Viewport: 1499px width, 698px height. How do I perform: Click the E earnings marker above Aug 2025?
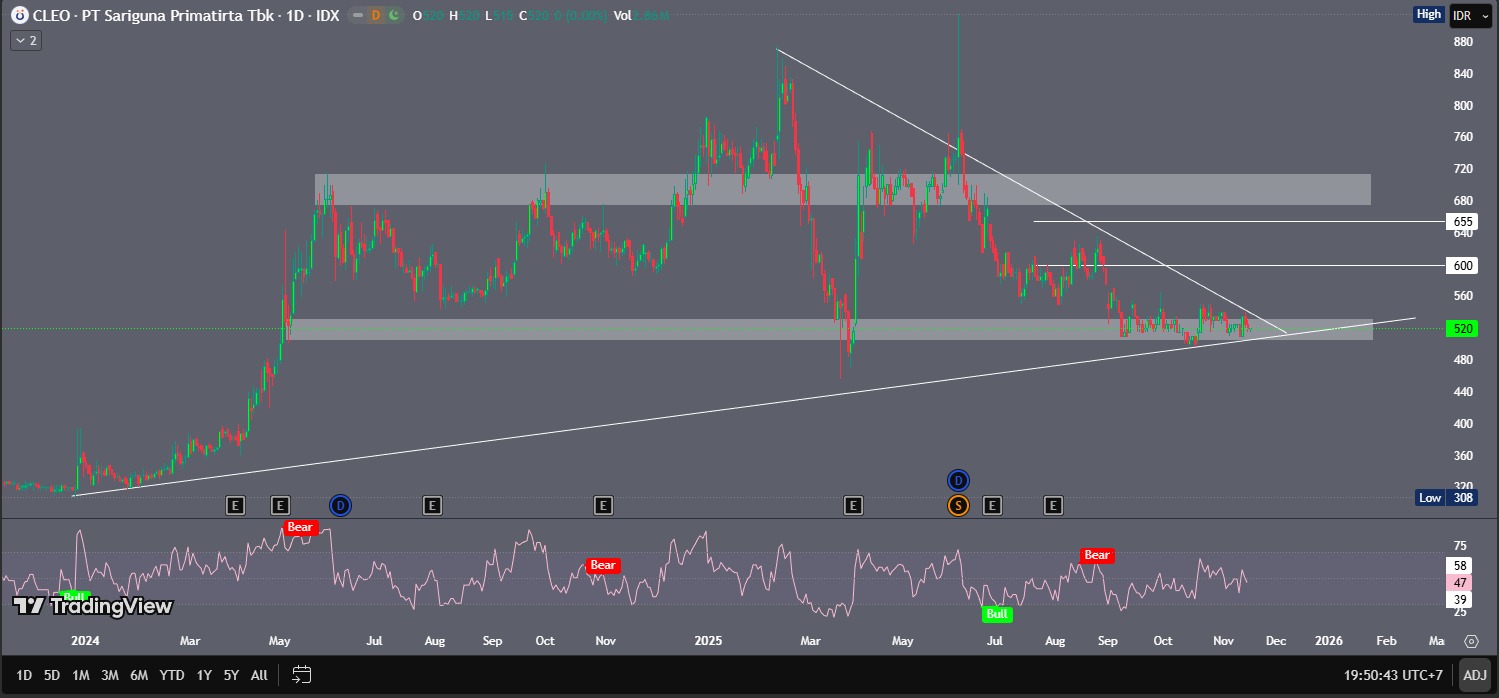1053,506
